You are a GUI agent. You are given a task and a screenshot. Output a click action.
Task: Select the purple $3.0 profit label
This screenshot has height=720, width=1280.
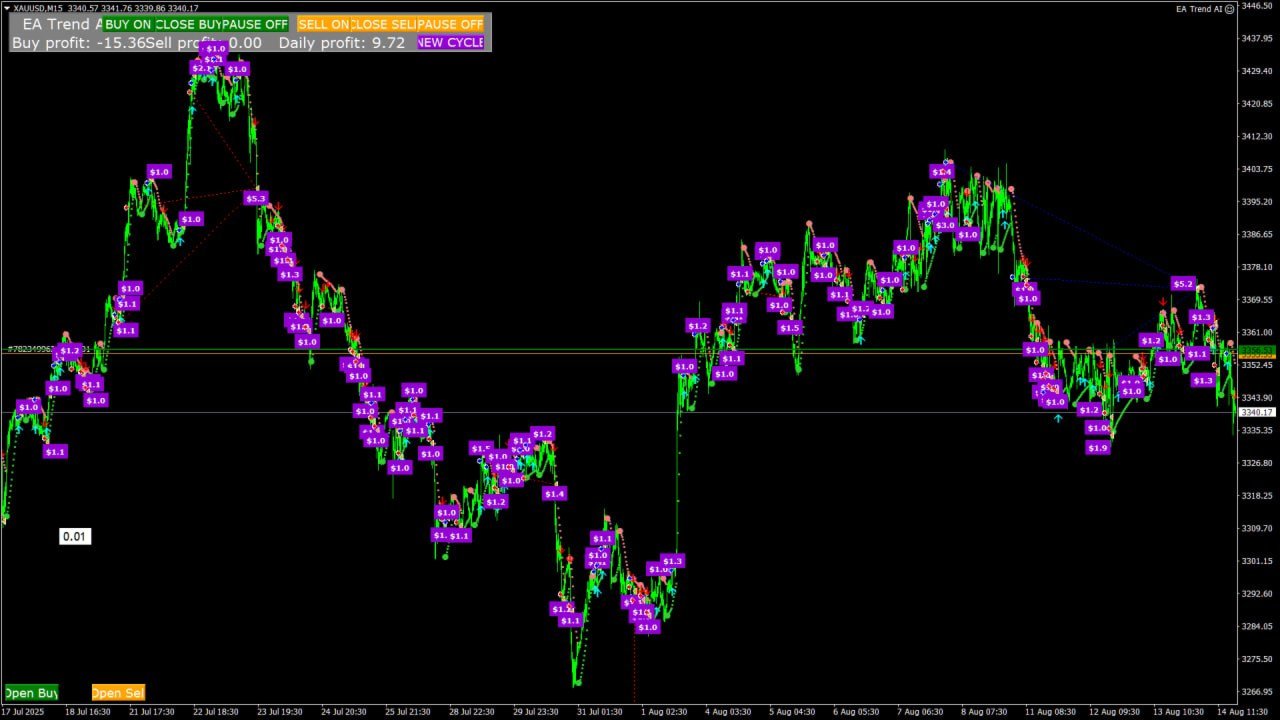[944, 225]
